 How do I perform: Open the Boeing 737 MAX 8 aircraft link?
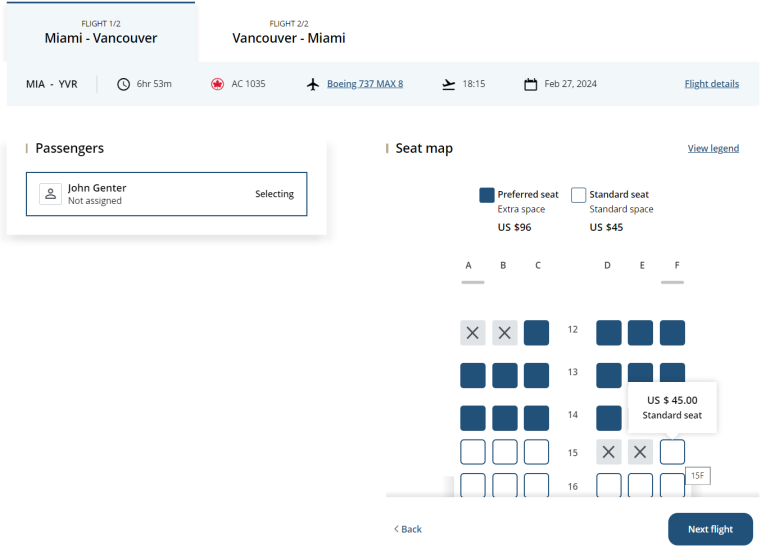coord(365,84)
